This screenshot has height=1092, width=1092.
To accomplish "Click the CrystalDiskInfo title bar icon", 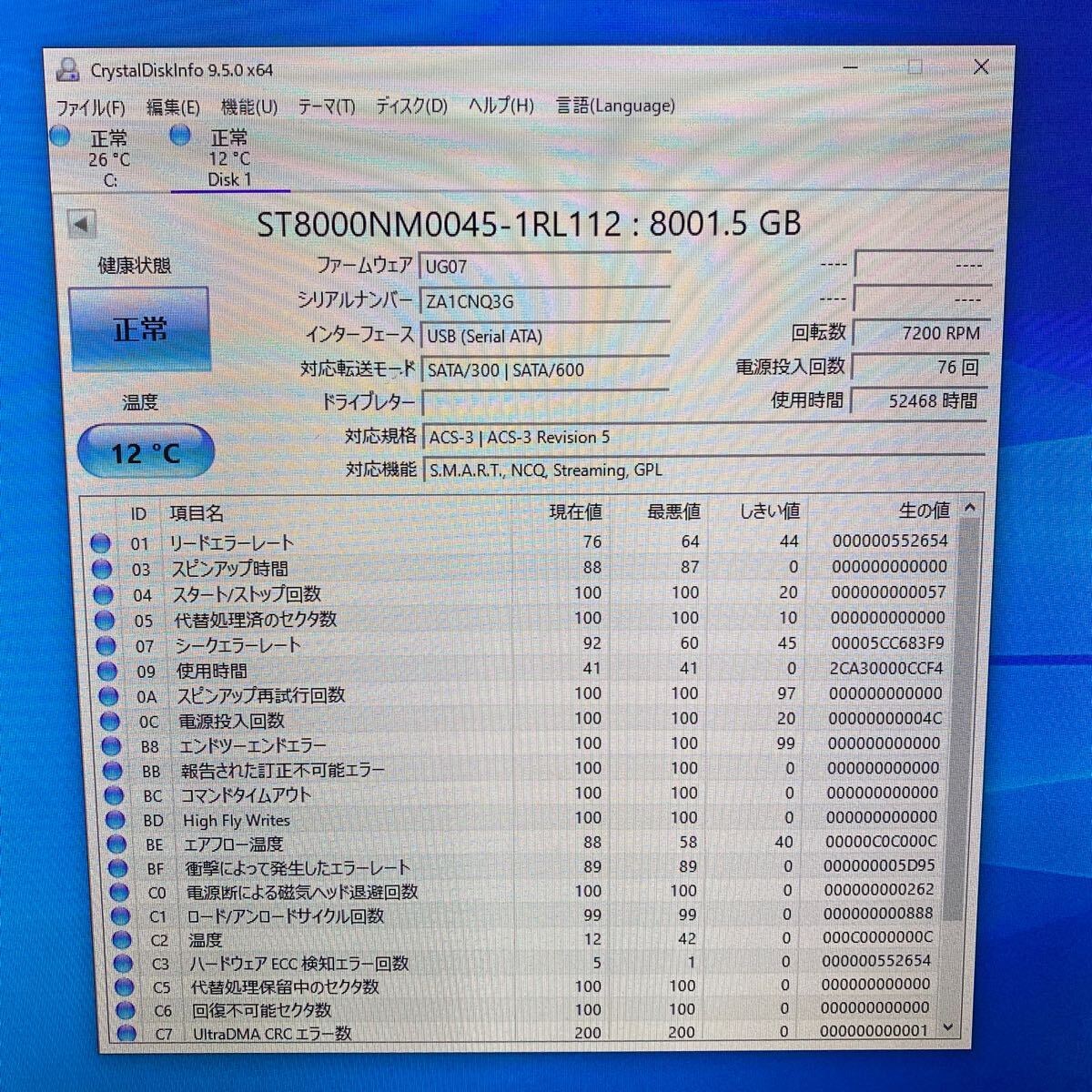I will (67, 70).
